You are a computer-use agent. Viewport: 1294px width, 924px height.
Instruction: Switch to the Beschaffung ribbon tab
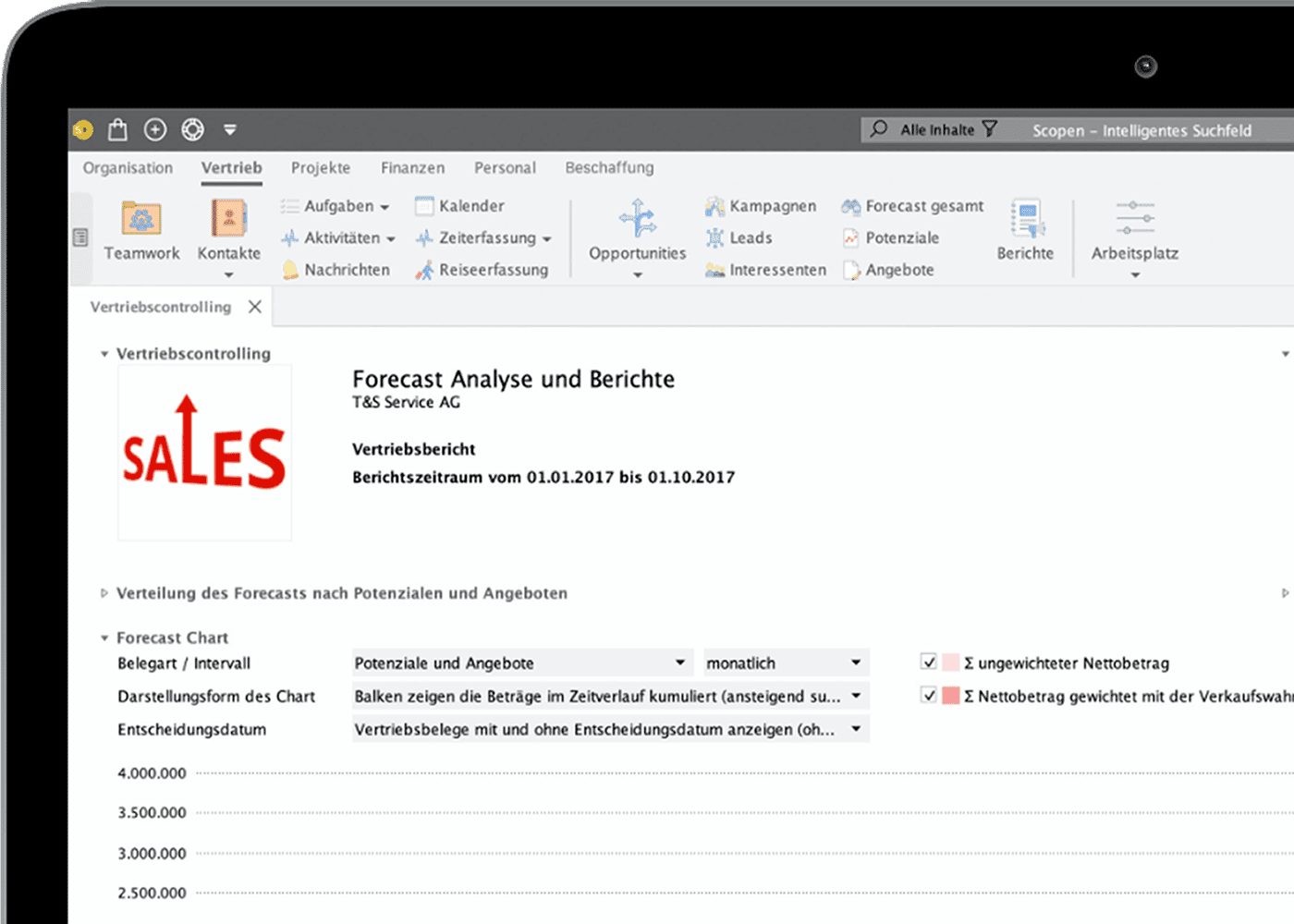click(x=609, y=167)
